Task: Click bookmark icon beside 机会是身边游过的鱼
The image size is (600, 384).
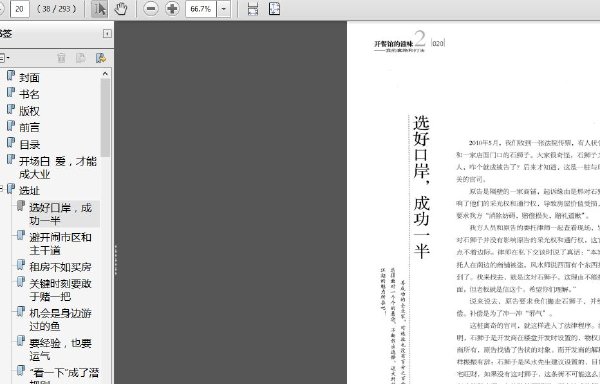Action: point(21,311)
